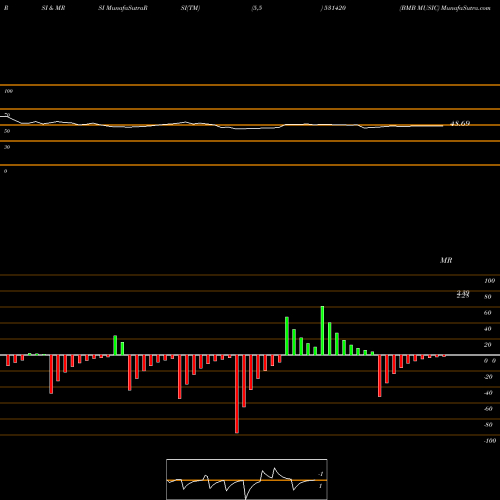Viewport: 500px width, 500px height.
Task: Click the 2.25 value label near the MR axis
Action: coord(463,296)
